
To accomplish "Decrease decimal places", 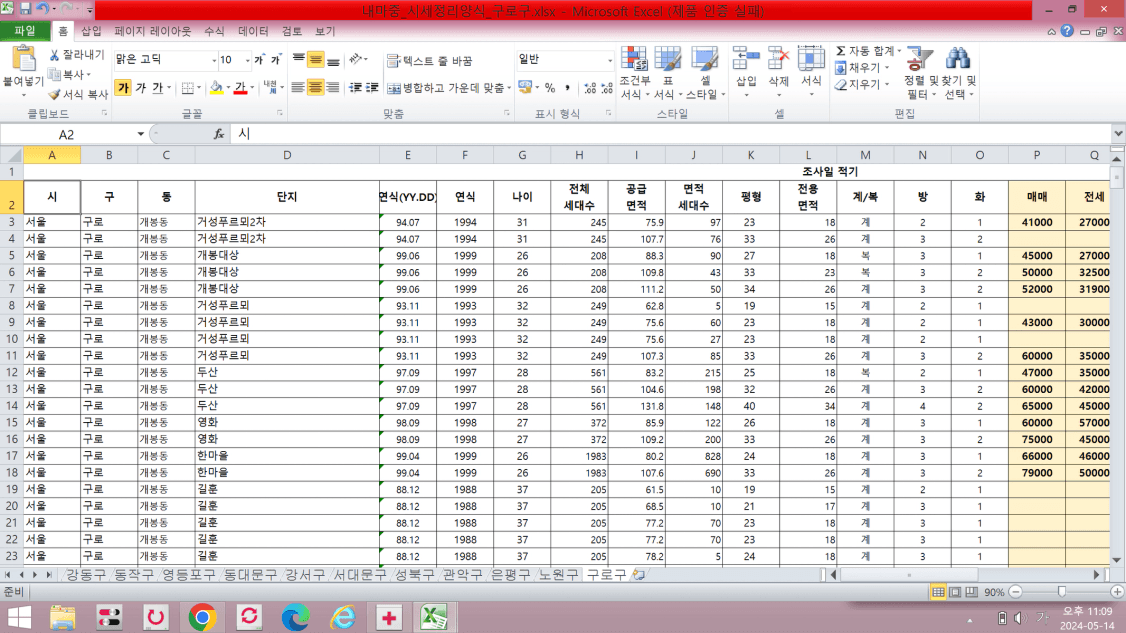I will tap(608, 88).
